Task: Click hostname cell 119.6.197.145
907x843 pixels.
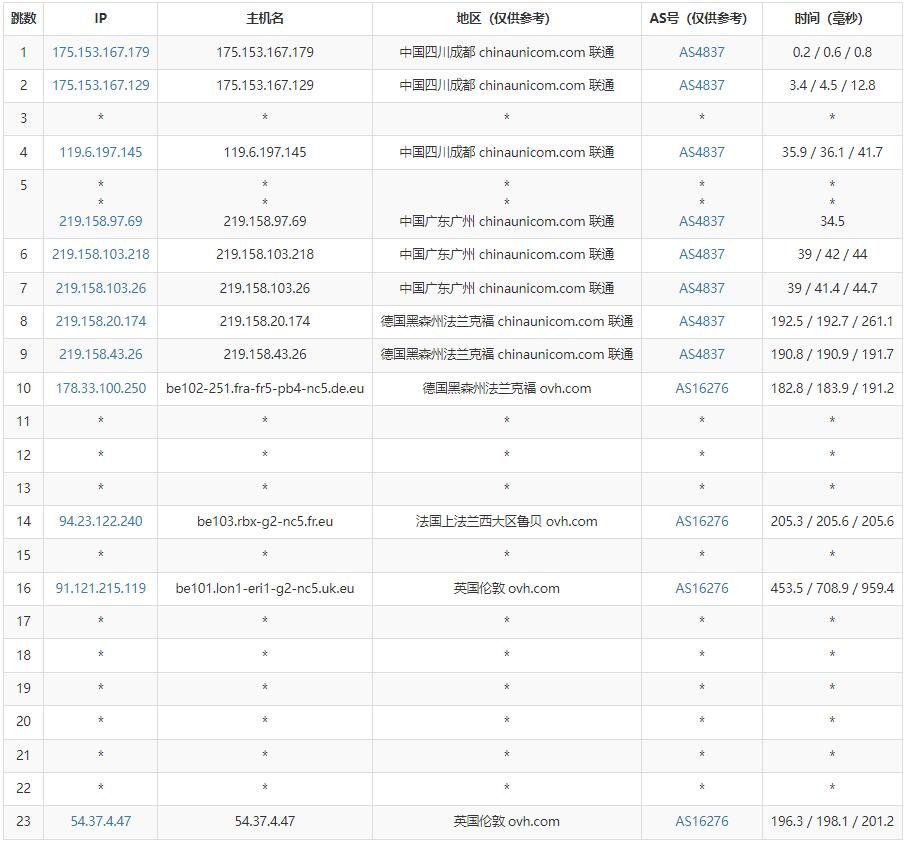Action: [265, 152]
